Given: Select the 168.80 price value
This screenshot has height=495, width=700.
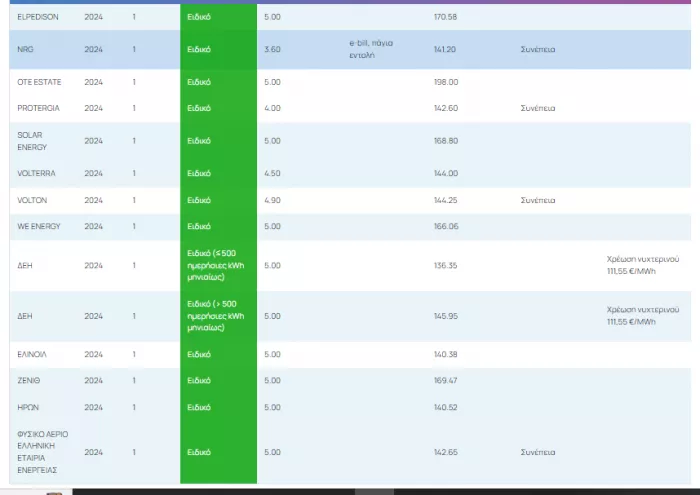Looking at the screenshot, I should pyautogui.click(x=446, y=141).
